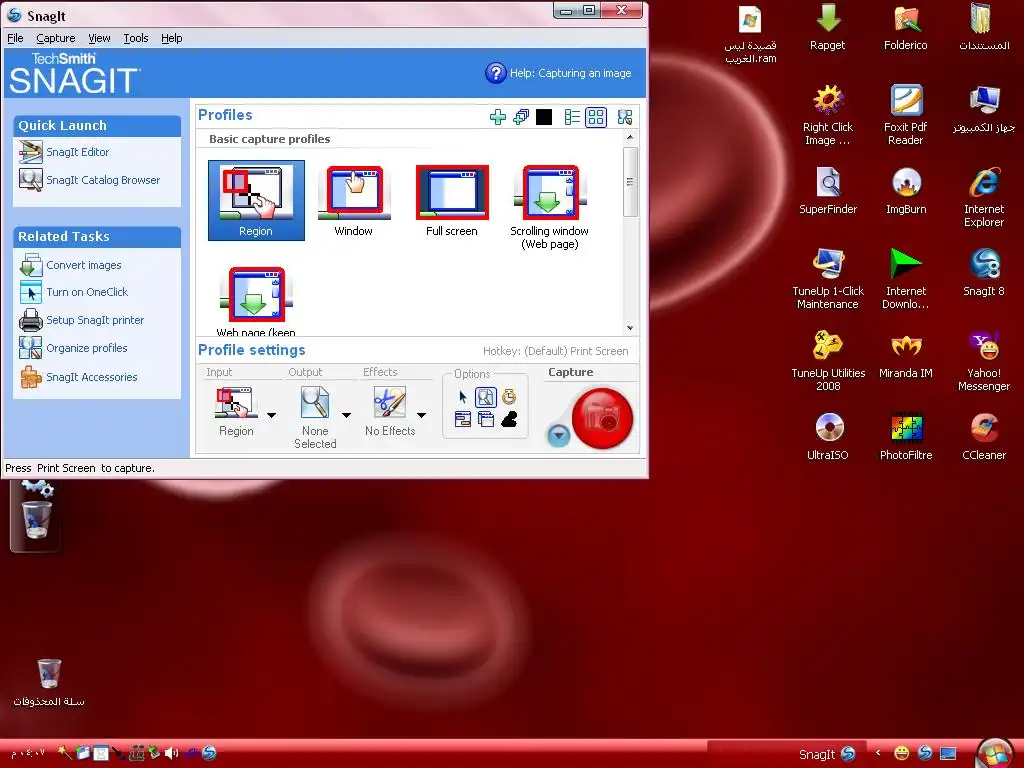1024x768 pixels.
Task: Open ImgBurn desktop icon
Action: [x=906, y=191]
